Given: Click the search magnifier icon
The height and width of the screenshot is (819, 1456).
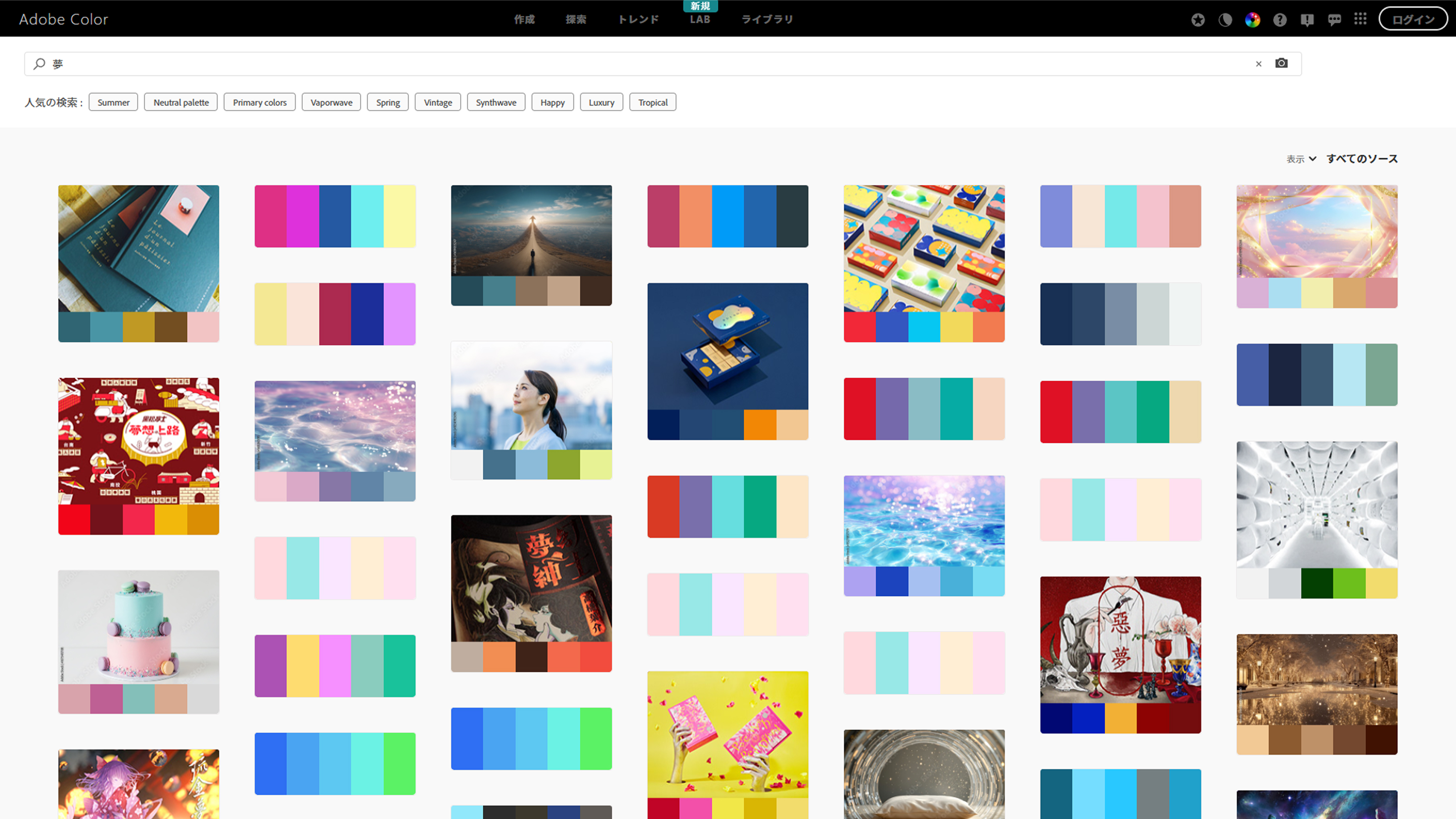Looking at the screenshot, I should 39,64.
